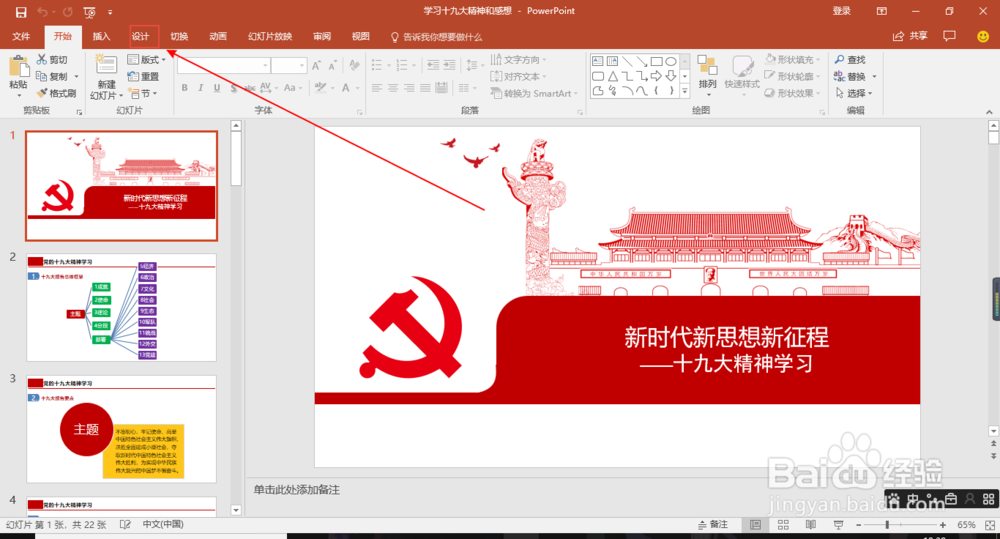Switch to the 审阅 (Review) tab

click(x=322, y=36)
